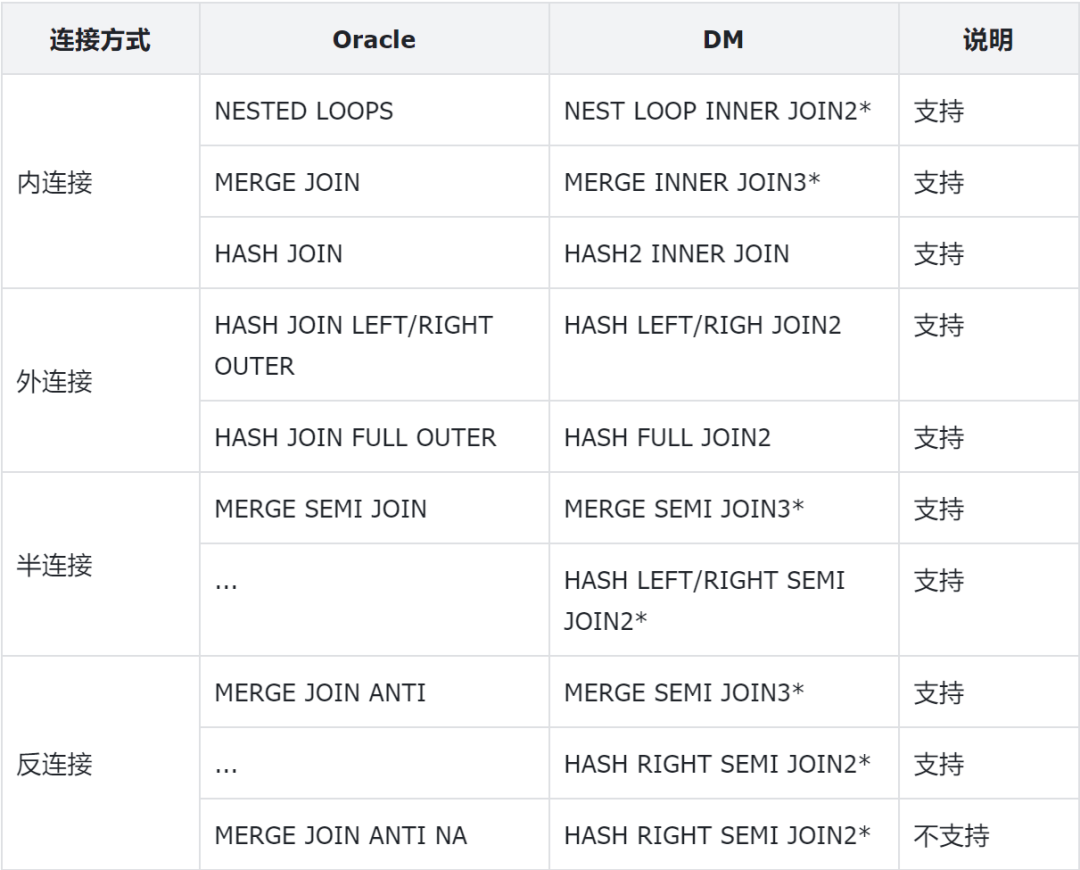The image size is (1080, 870).
Task: Select the 外连接 row label
Action: coord(55,381)
